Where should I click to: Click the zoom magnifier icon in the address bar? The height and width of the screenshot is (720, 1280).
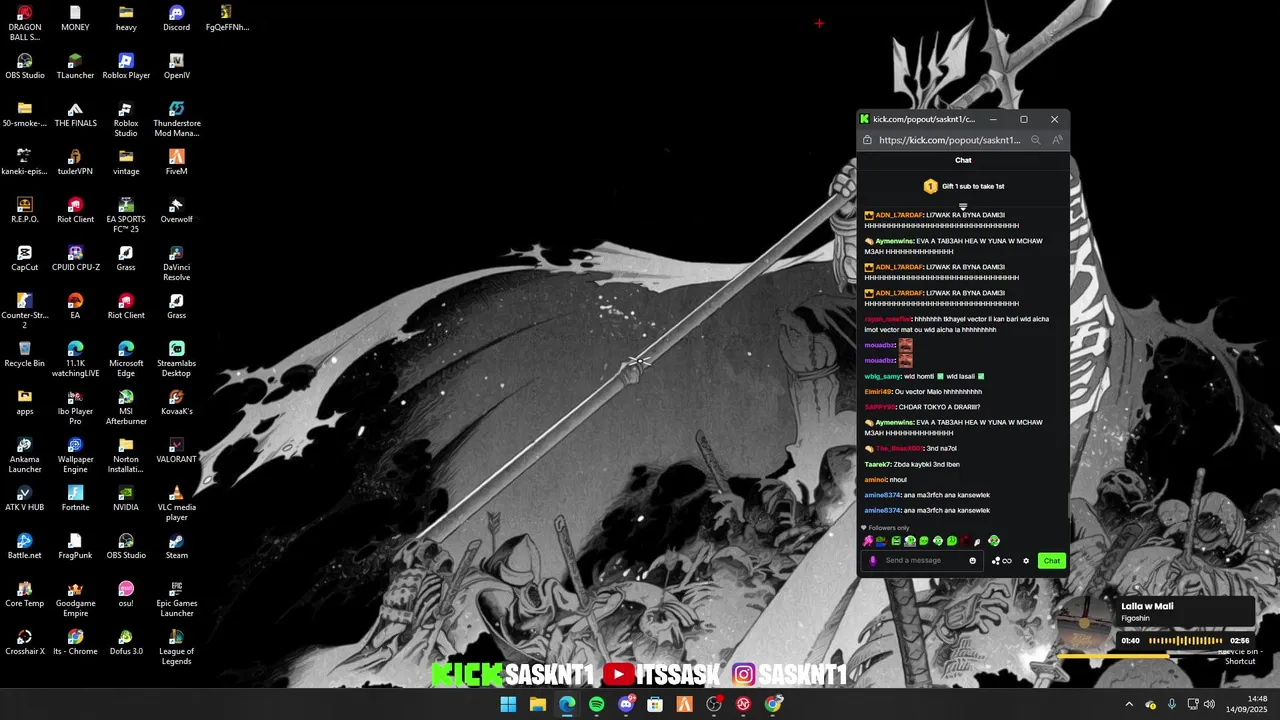coord(1036,141)
